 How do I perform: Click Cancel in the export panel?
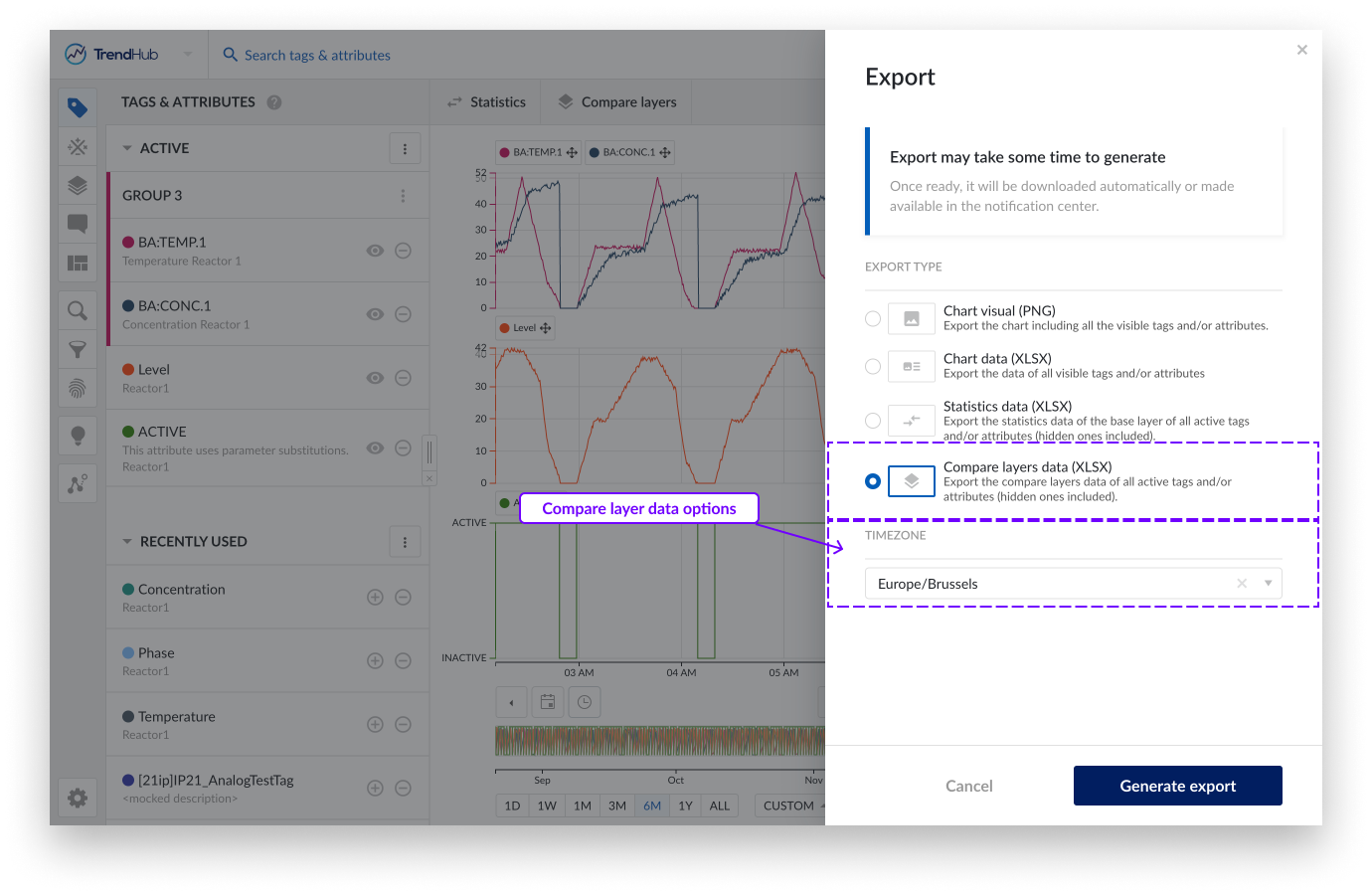[x=968, y=786]
